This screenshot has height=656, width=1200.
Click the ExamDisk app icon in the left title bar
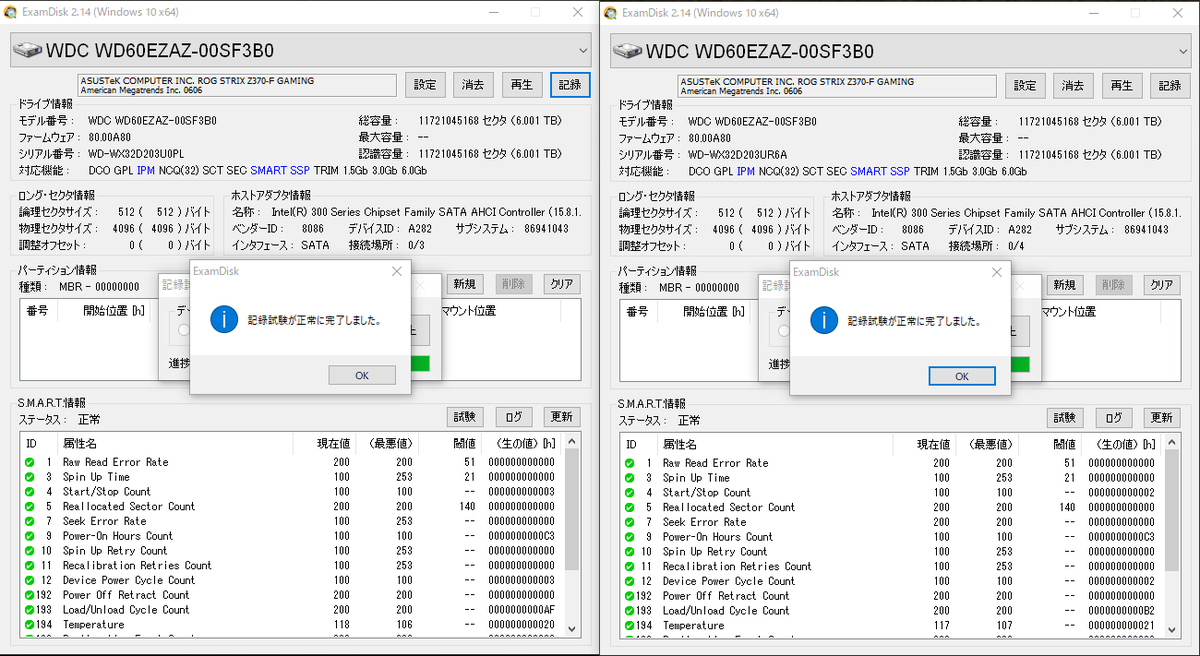pyautogui.click(x=10, y=12)
